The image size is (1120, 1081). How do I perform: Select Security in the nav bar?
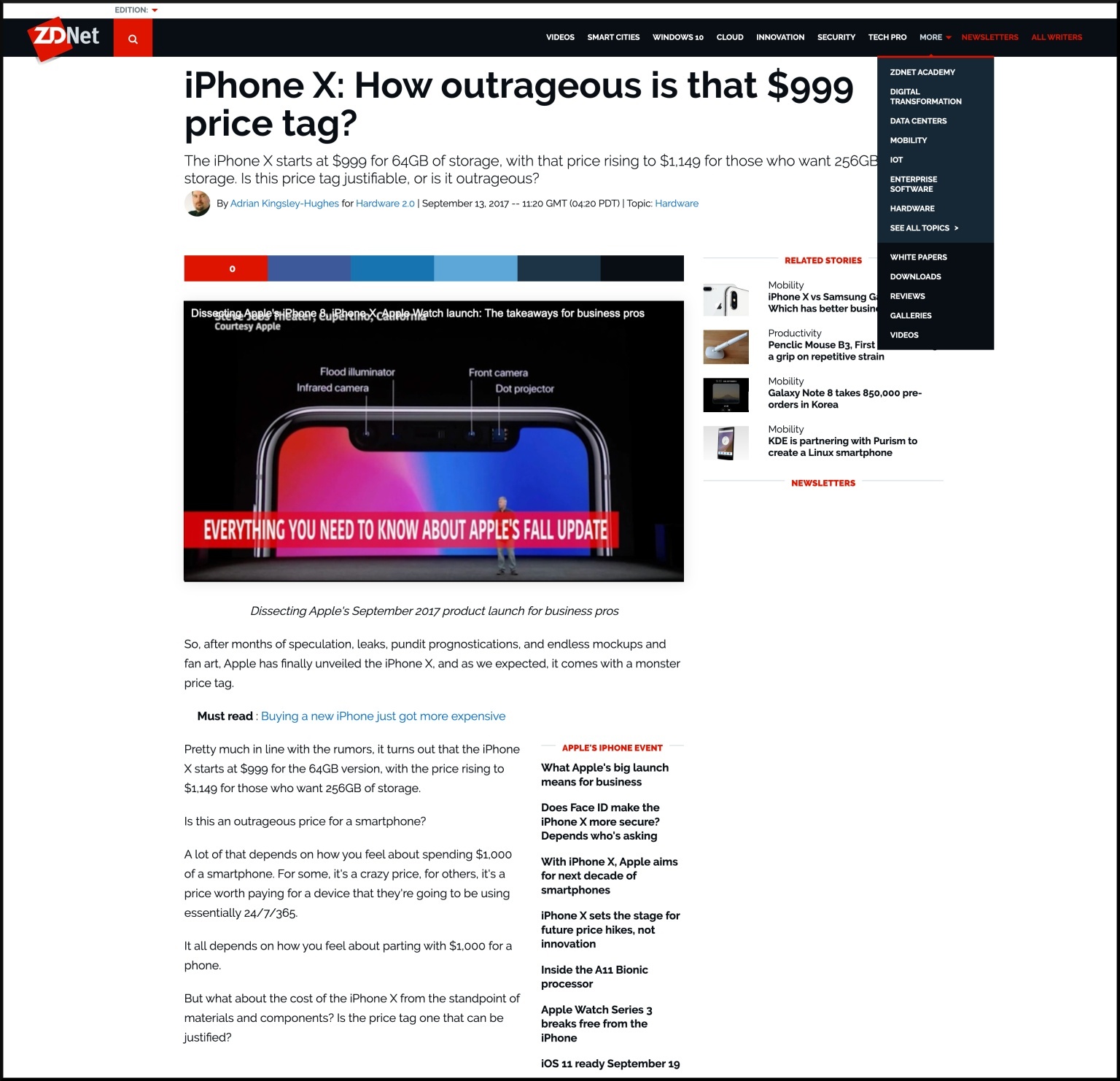coord(836,37)
